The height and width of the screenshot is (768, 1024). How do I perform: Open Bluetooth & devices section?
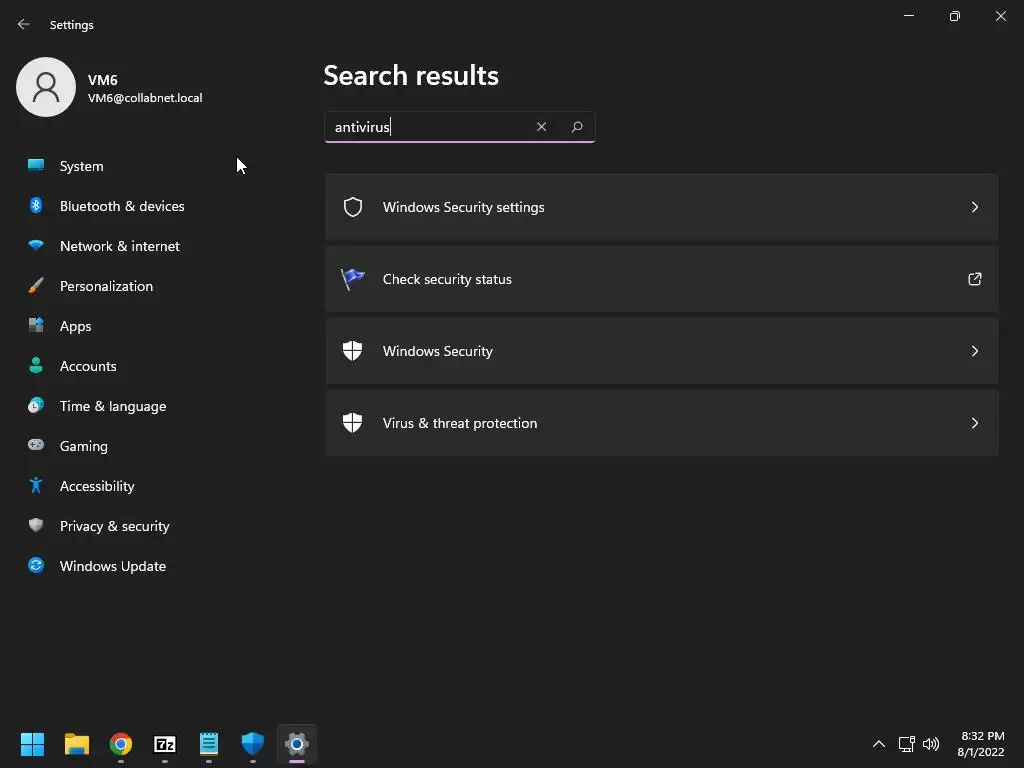click(122, 206)
